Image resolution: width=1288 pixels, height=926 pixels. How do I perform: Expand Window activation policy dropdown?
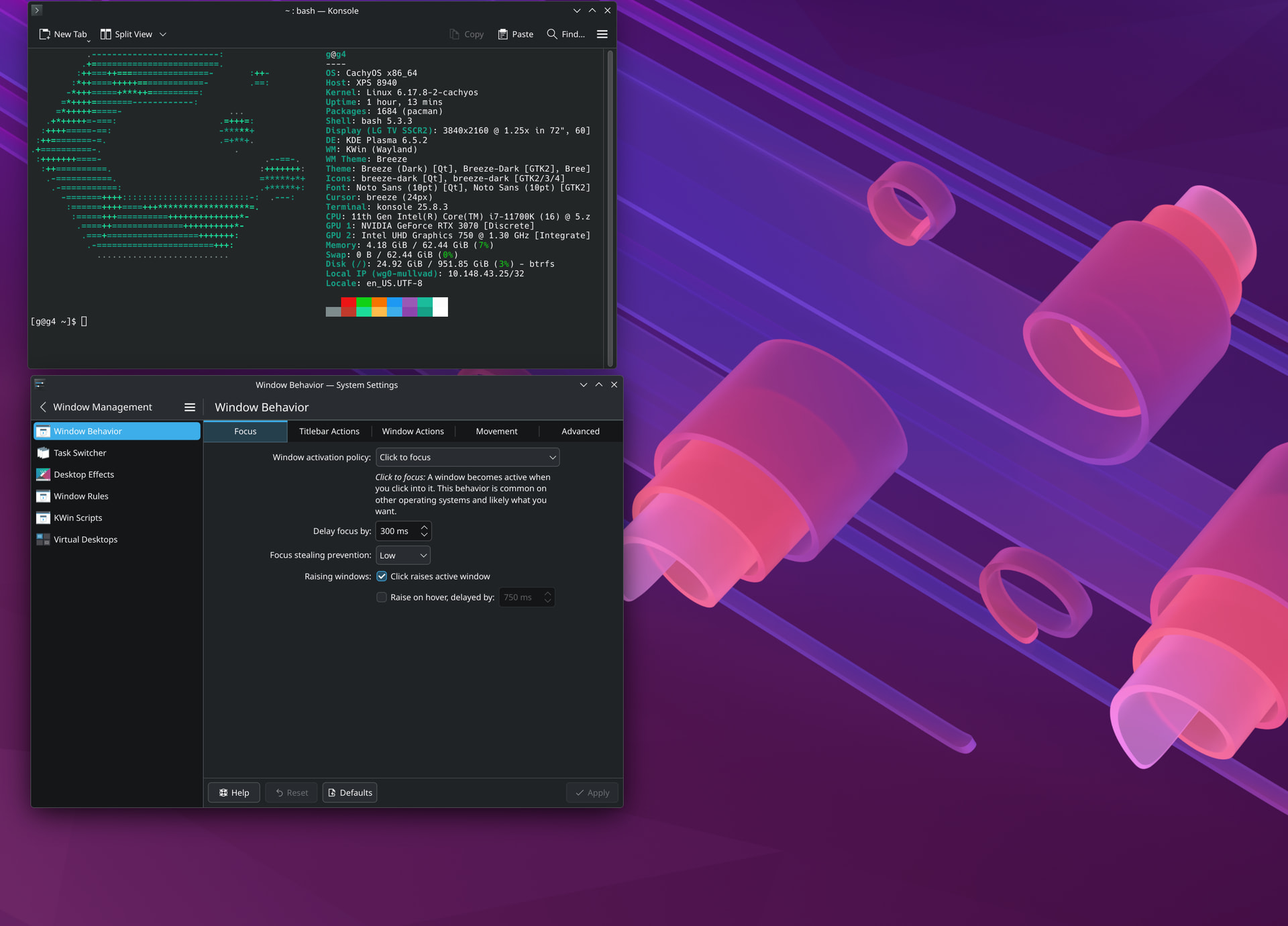tap(468, 458)
